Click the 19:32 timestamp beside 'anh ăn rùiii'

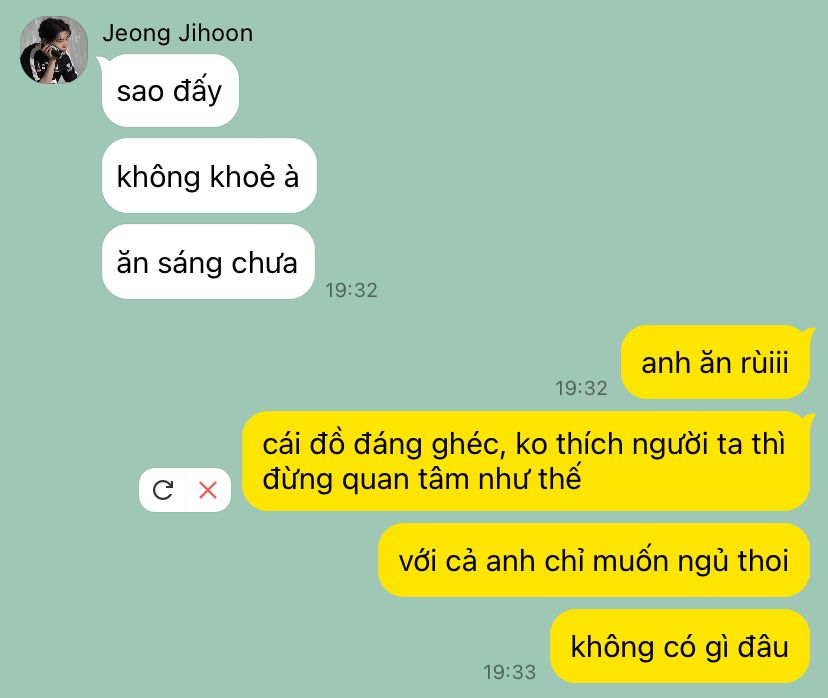581,388
